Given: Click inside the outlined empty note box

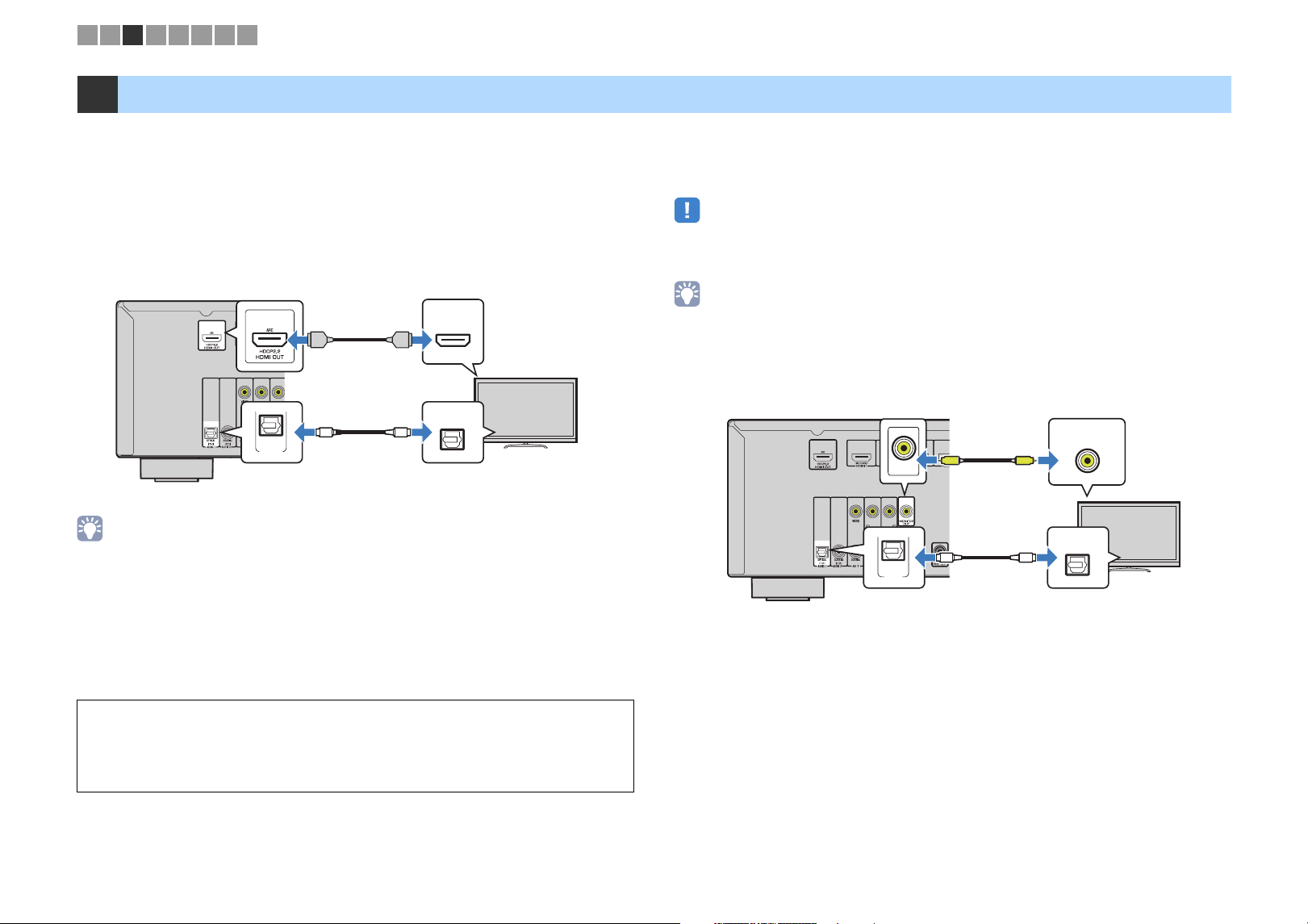Looking at the screenshot, I should click(x=355, y=746).
